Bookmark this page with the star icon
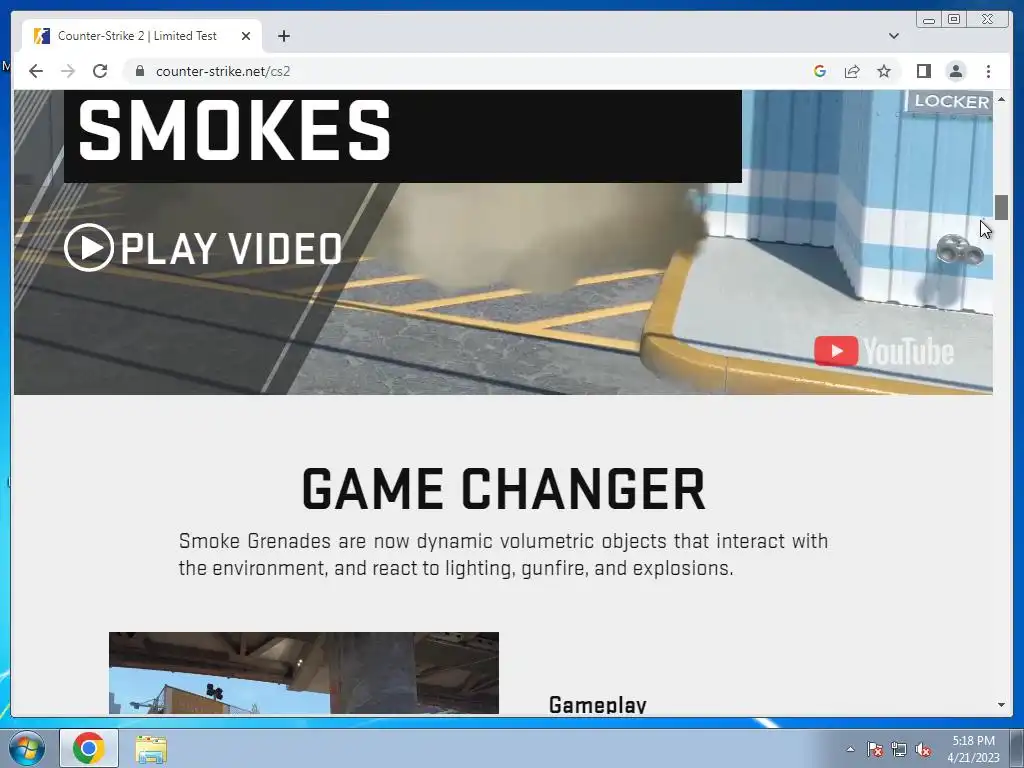1024x768 pixels. point(884,71)
